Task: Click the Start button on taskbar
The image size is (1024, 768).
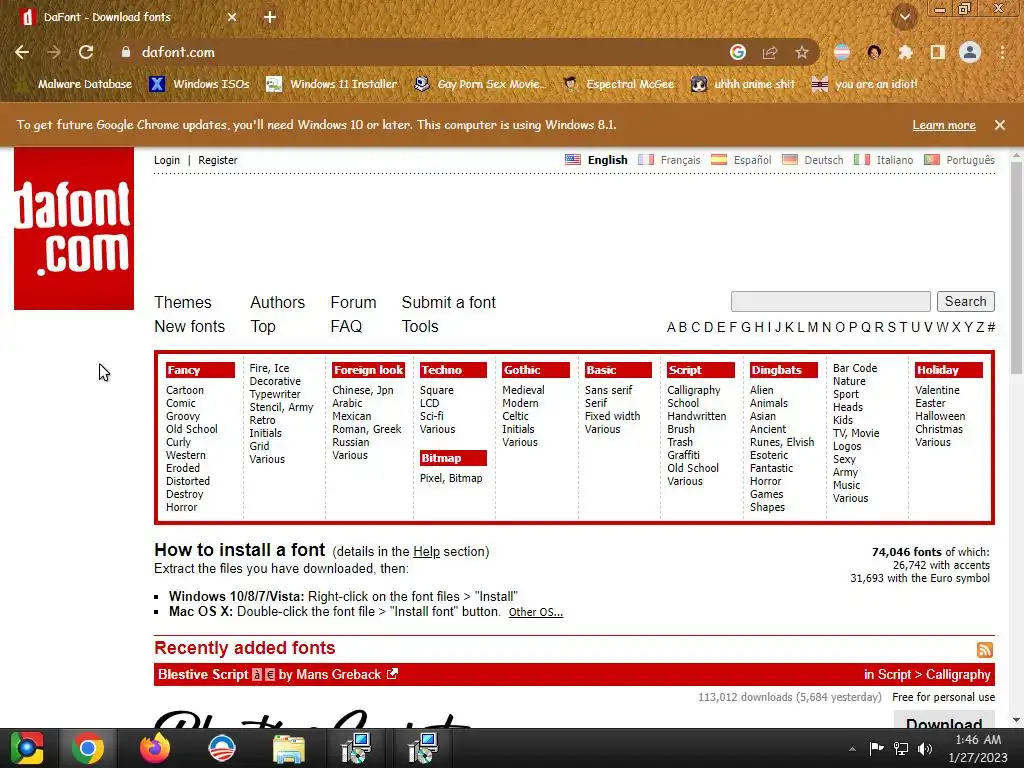Action: 26,748
